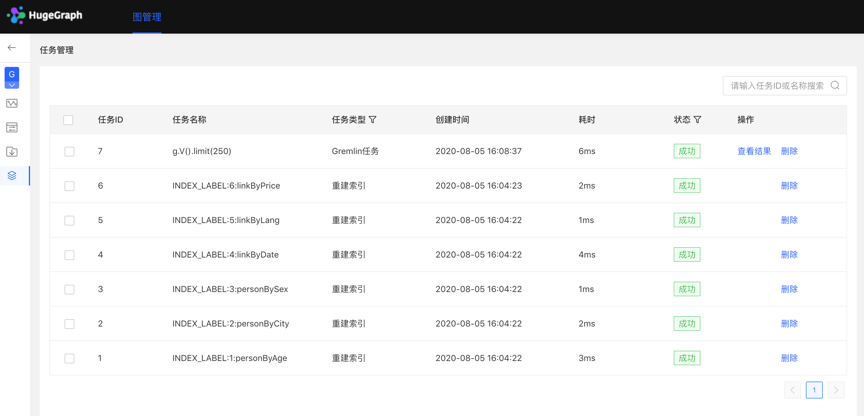
Task: Open the 任务类型 column filter
Action: 373,120
